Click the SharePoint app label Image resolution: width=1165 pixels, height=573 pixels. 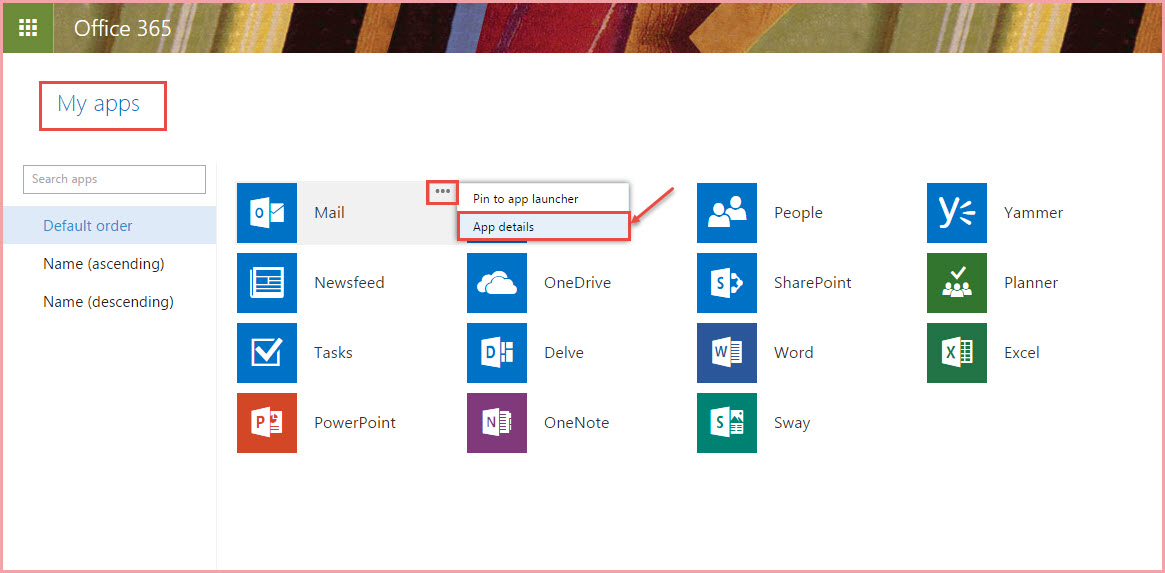click(813, 282)
